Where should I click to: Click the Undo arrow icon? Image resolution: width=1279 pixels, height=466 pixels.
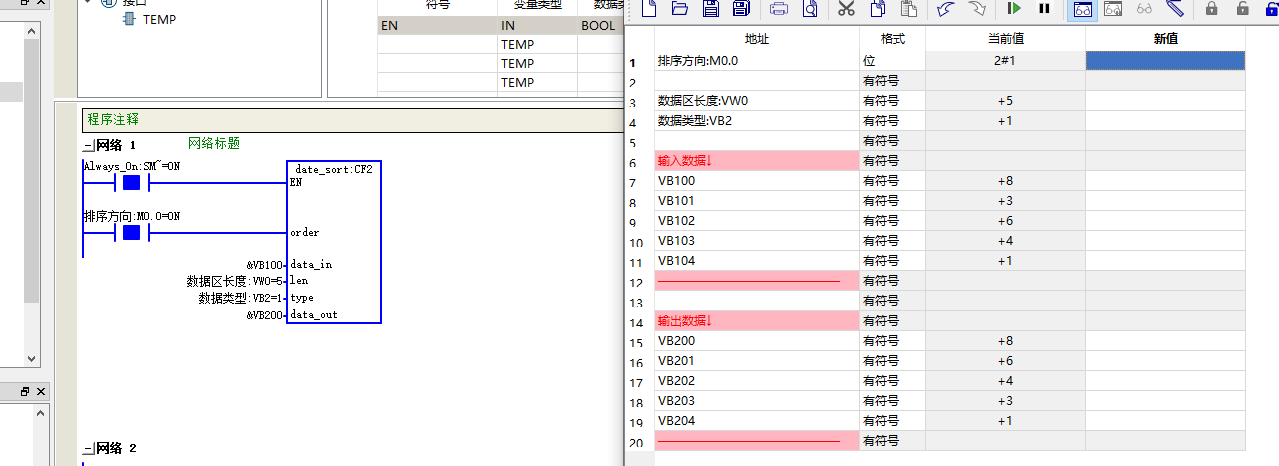[945, 9]
